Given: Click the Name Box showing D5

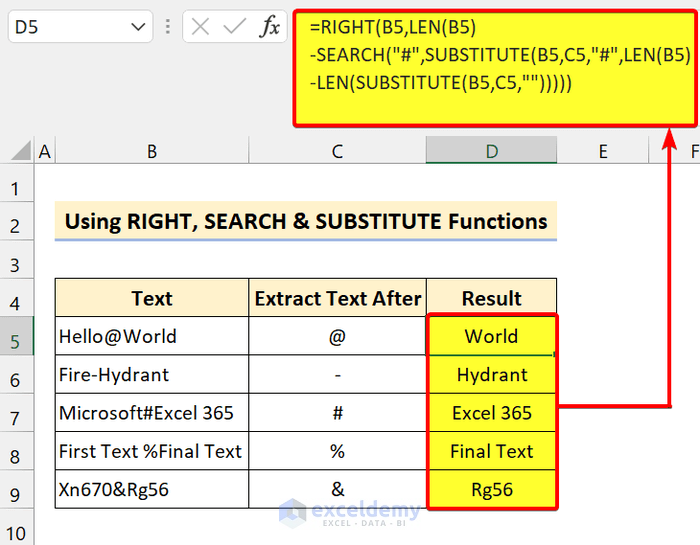Looking at the screenshot, I should [80, 27].
